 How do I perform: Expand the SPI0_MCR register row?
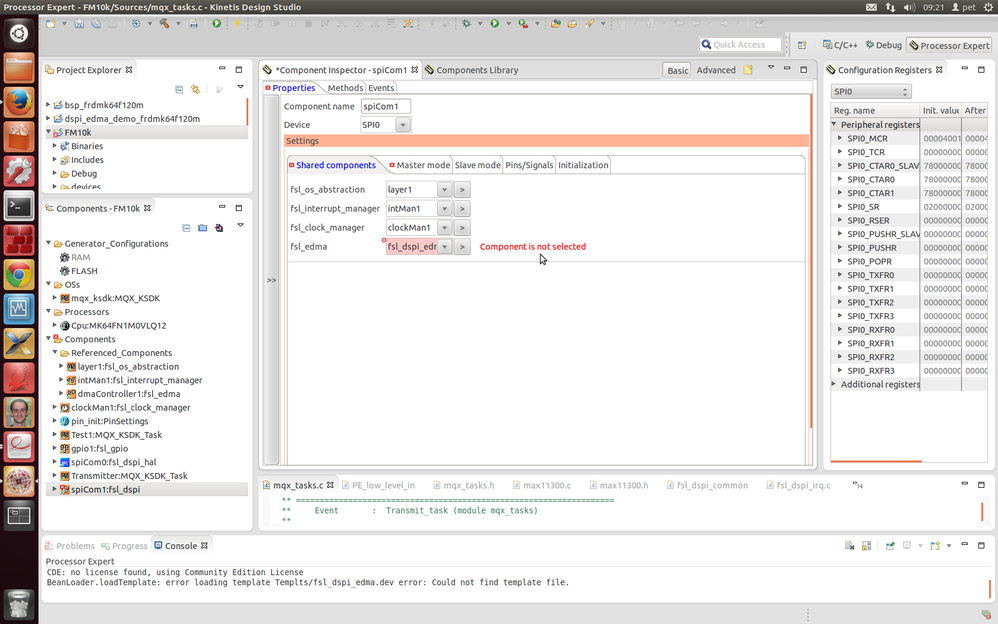840,138
